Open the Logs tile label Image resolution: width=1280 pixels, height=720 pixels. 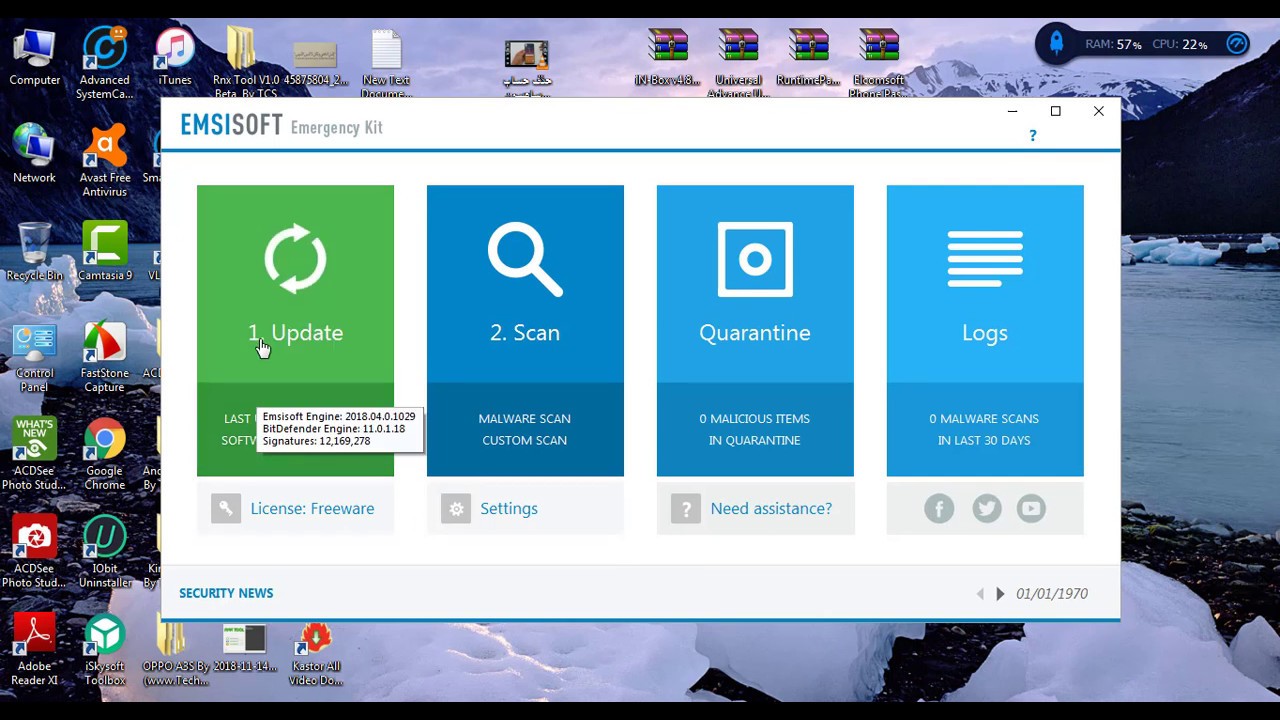click(985, 333)
